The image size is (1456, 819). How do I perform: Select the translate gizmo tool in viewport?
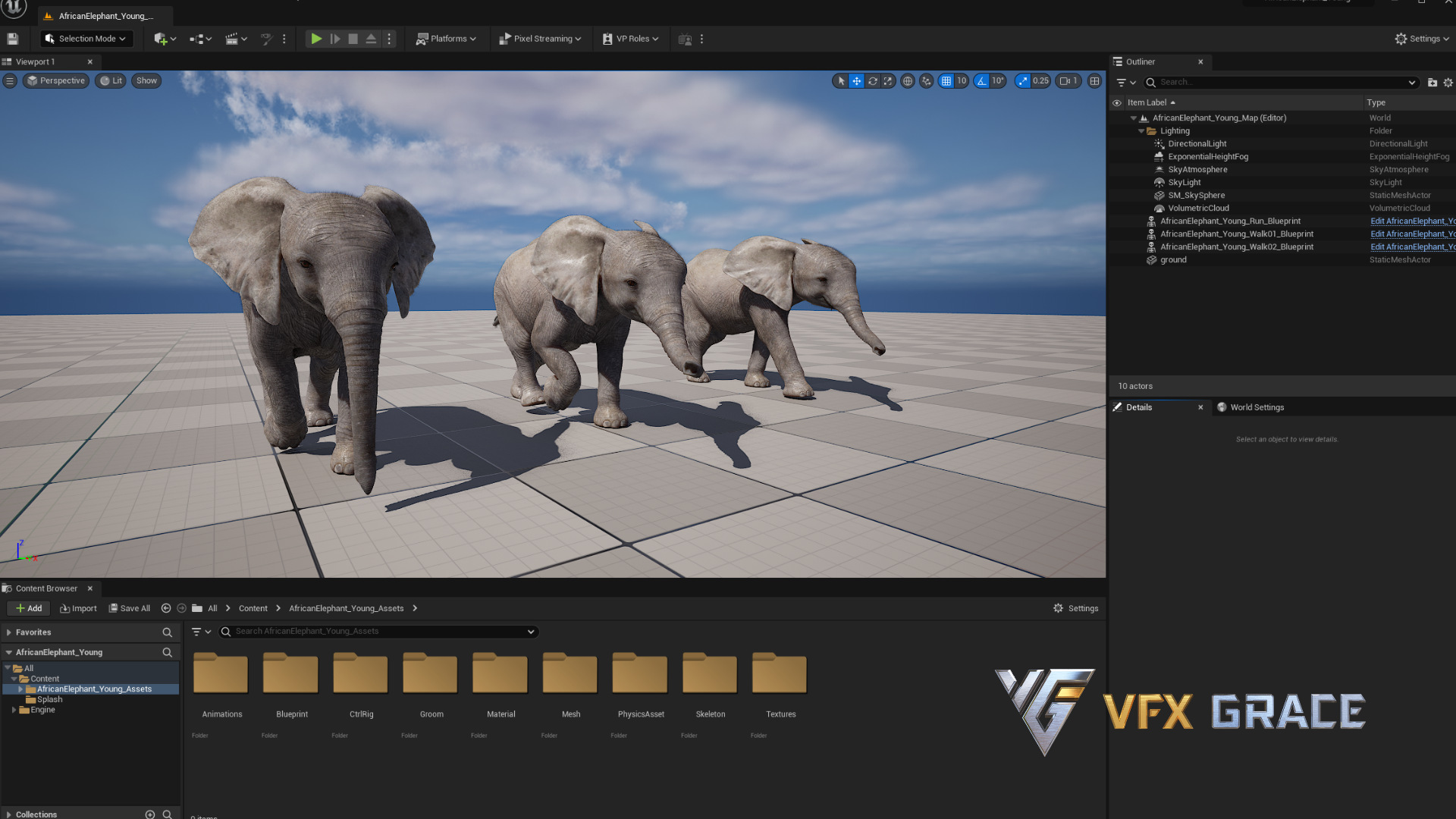(856, 81)
